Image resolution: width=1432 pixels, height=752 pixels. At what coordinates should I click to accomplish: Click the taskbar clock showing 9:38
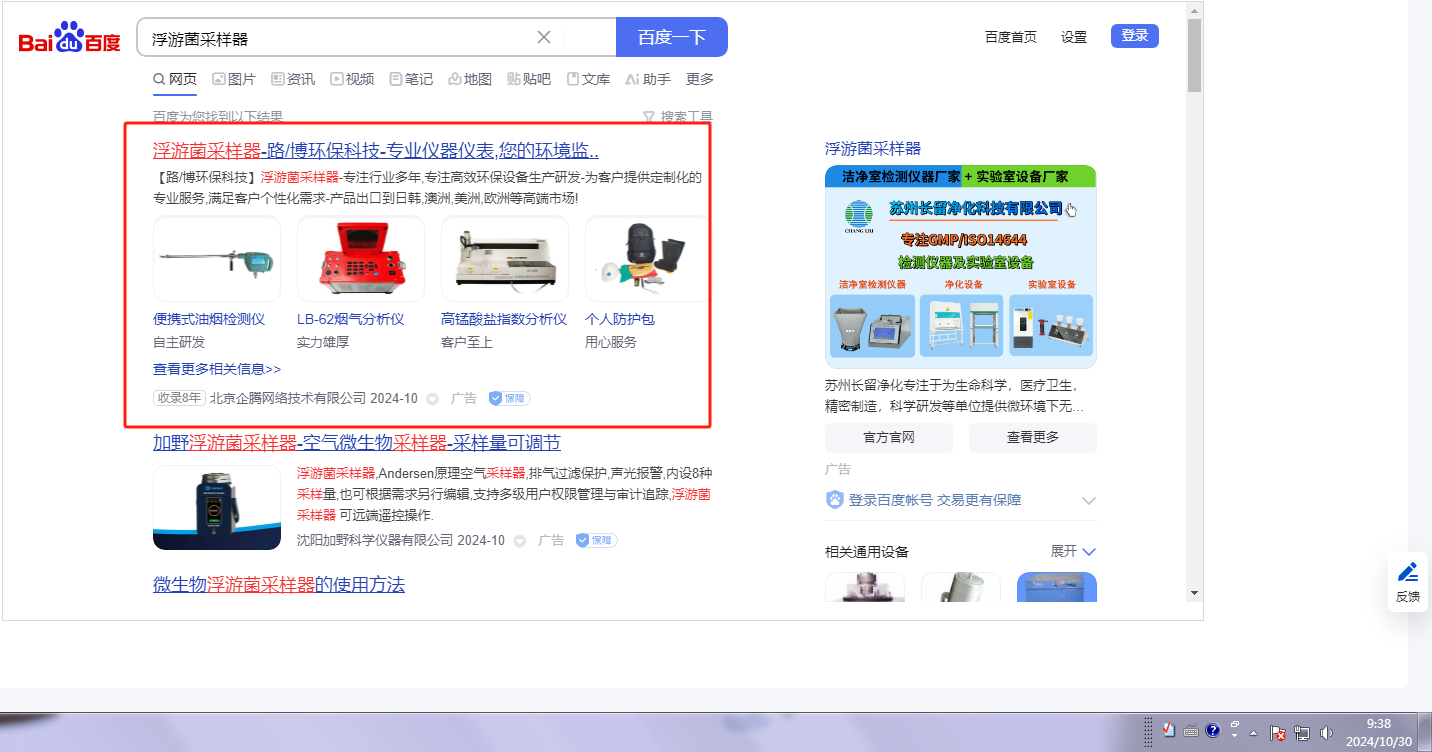click(x=1379, y=732)
